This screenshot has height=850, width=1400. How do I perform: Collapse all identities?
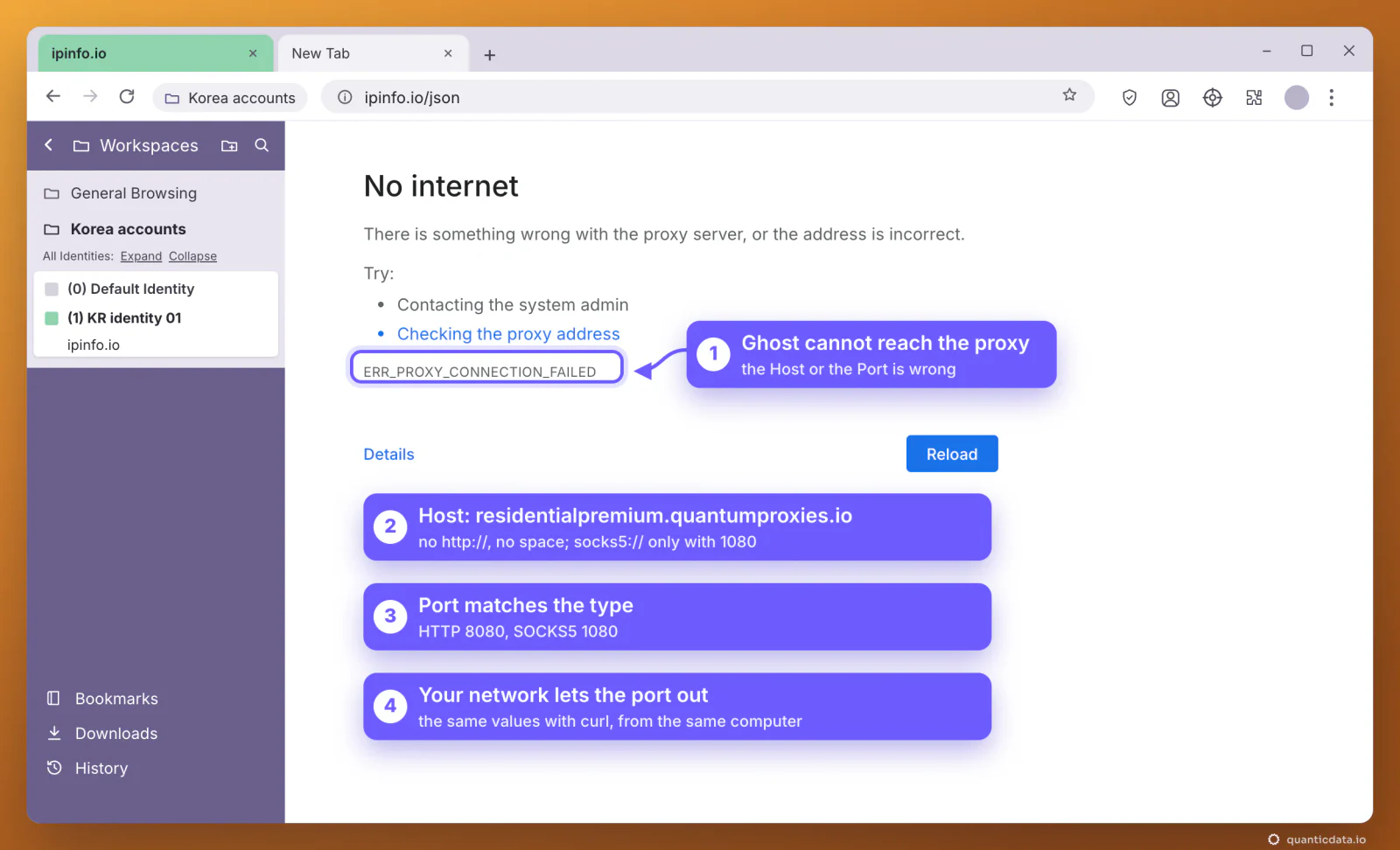pyautogui.click(x=192, y=256)
